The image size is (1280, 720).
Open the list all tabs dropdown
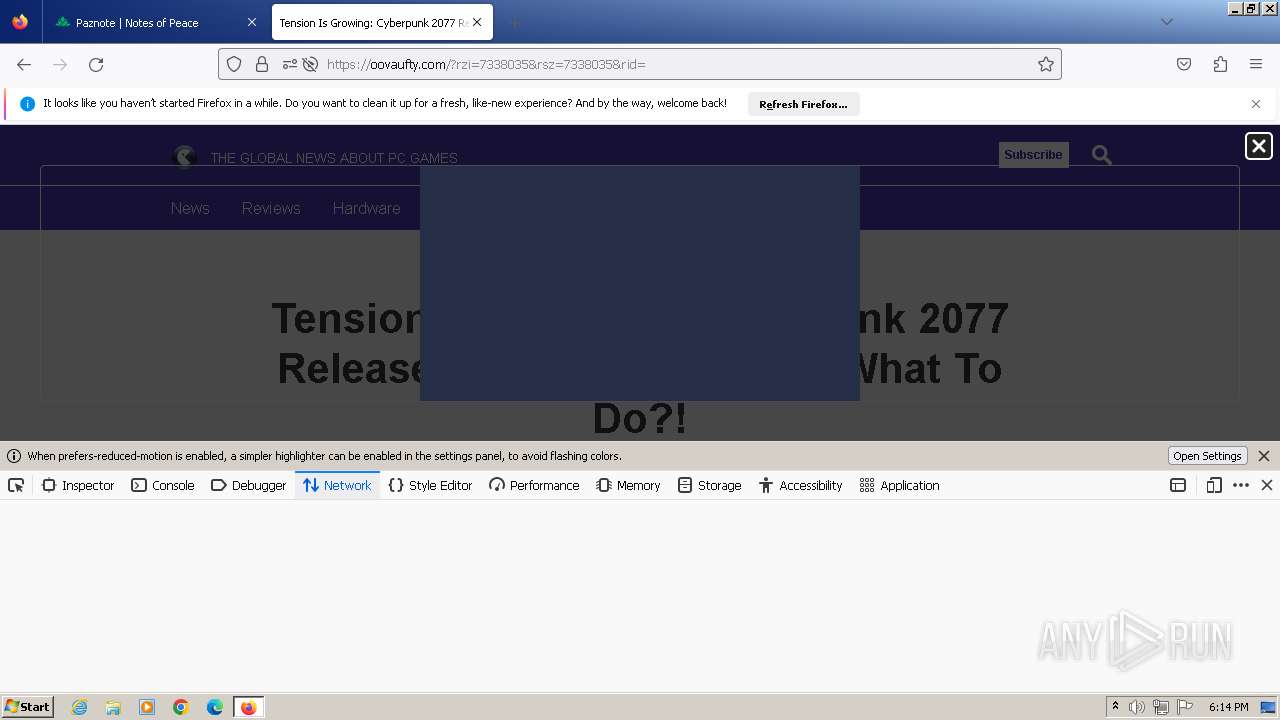[x=1166, y=22]
